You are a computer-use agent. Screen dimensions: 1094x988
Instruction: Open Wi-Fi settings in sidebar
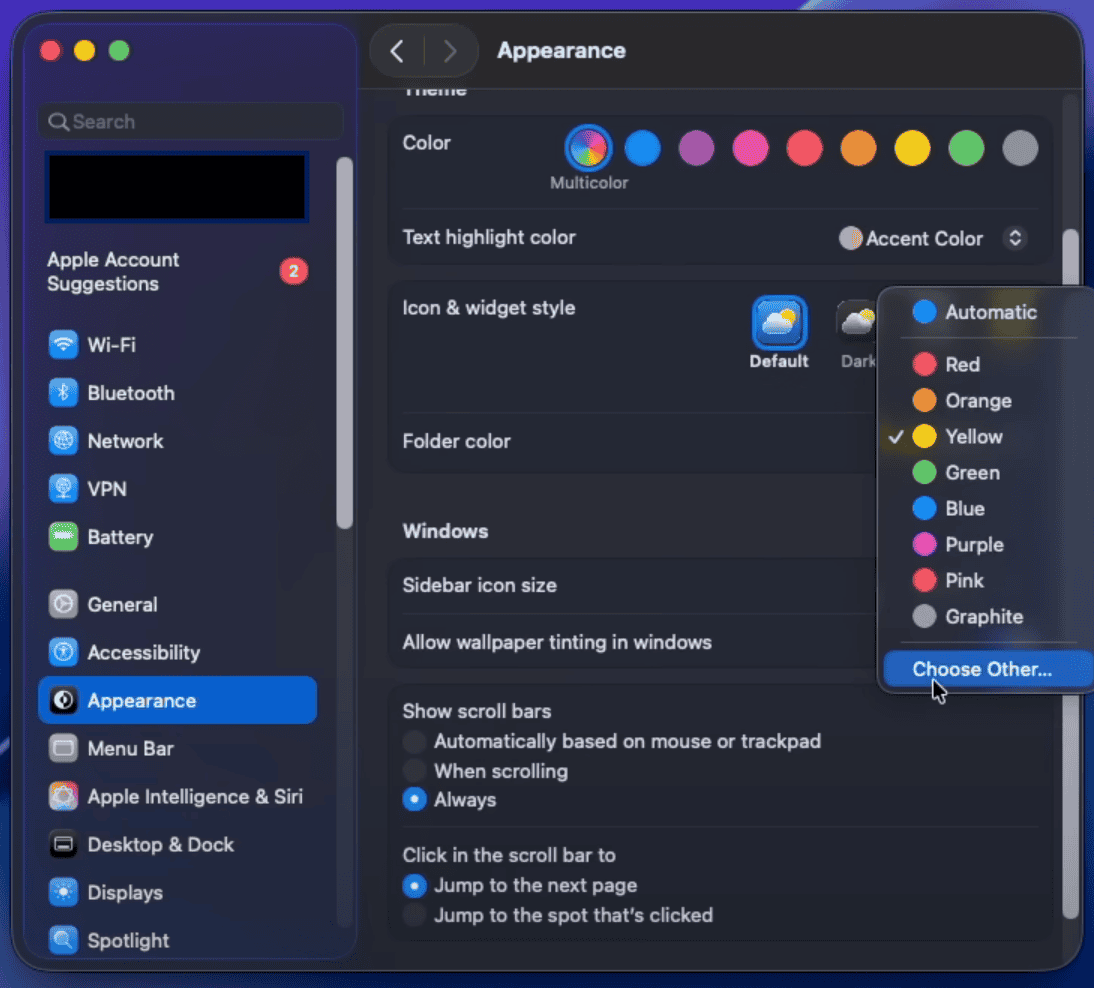(177, 345)
